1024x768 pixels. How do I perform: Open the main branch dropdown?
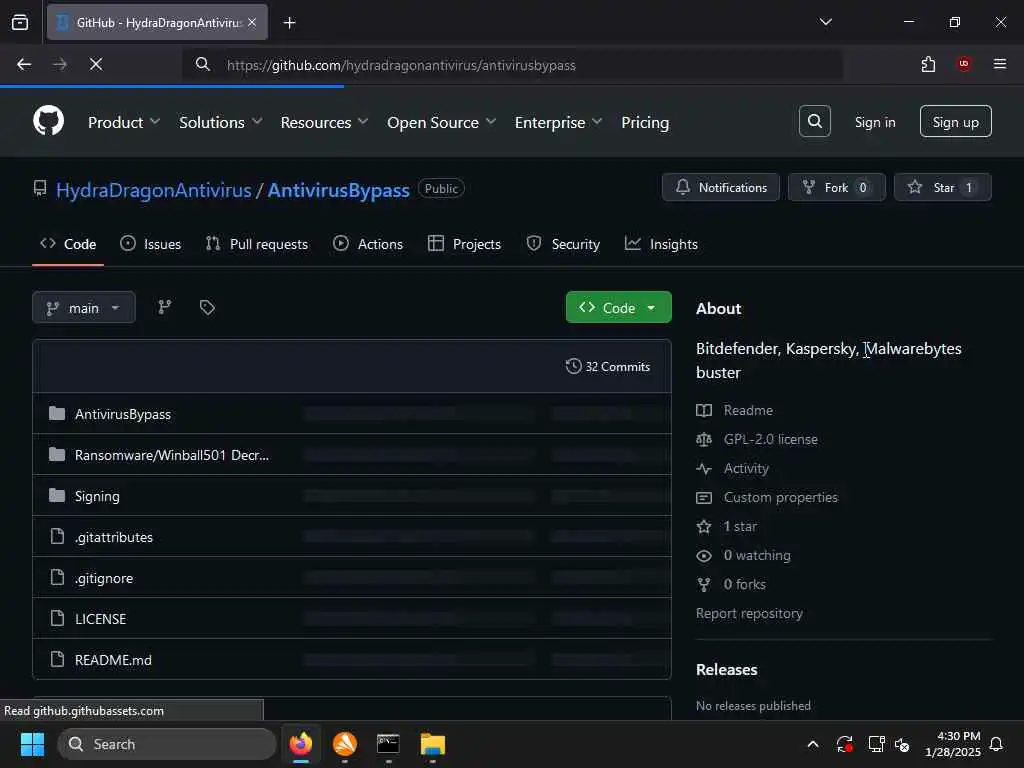tap(84, 308)
